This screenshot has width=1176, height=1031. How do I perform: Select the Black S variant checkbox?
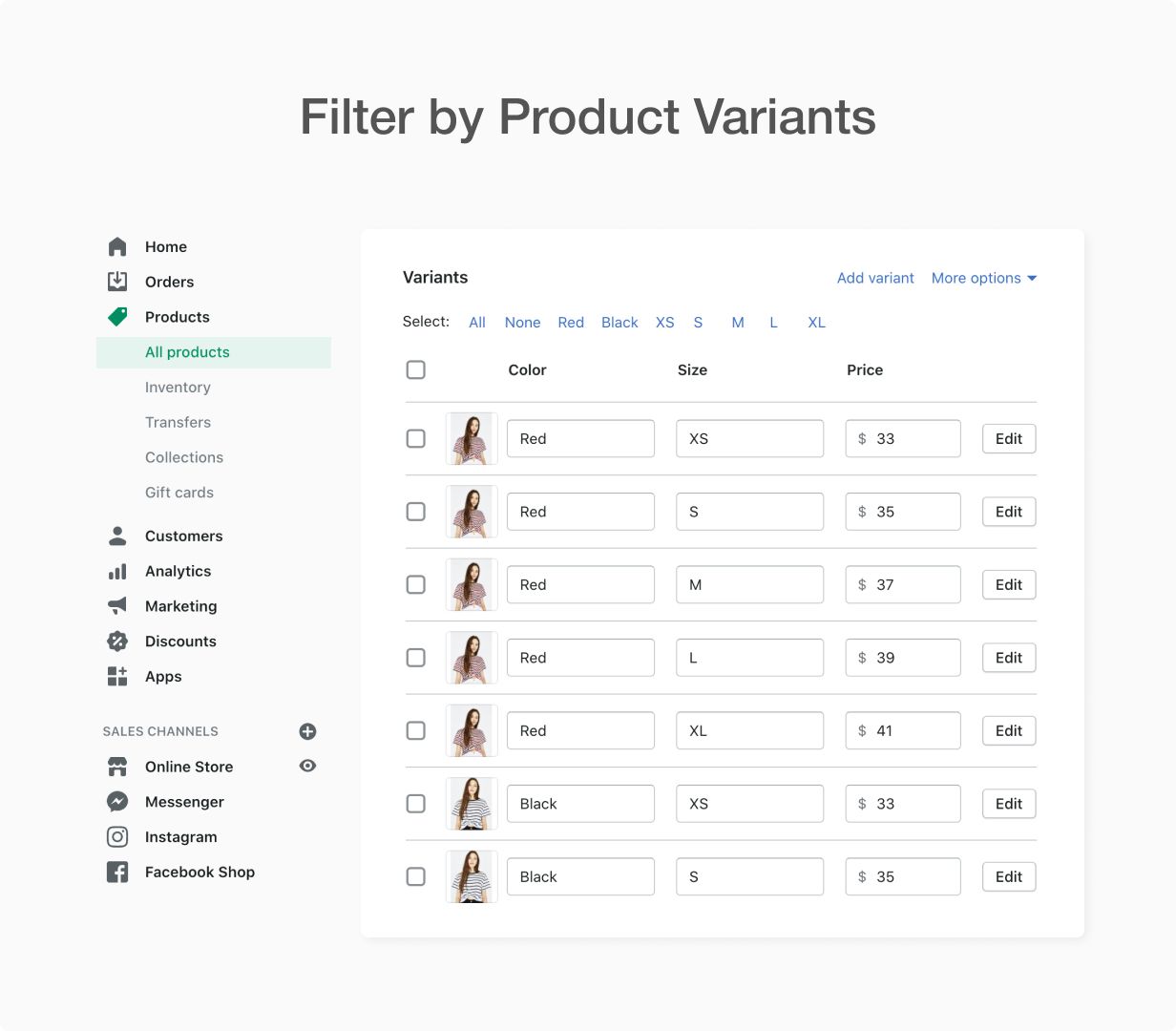coord(416,877)
